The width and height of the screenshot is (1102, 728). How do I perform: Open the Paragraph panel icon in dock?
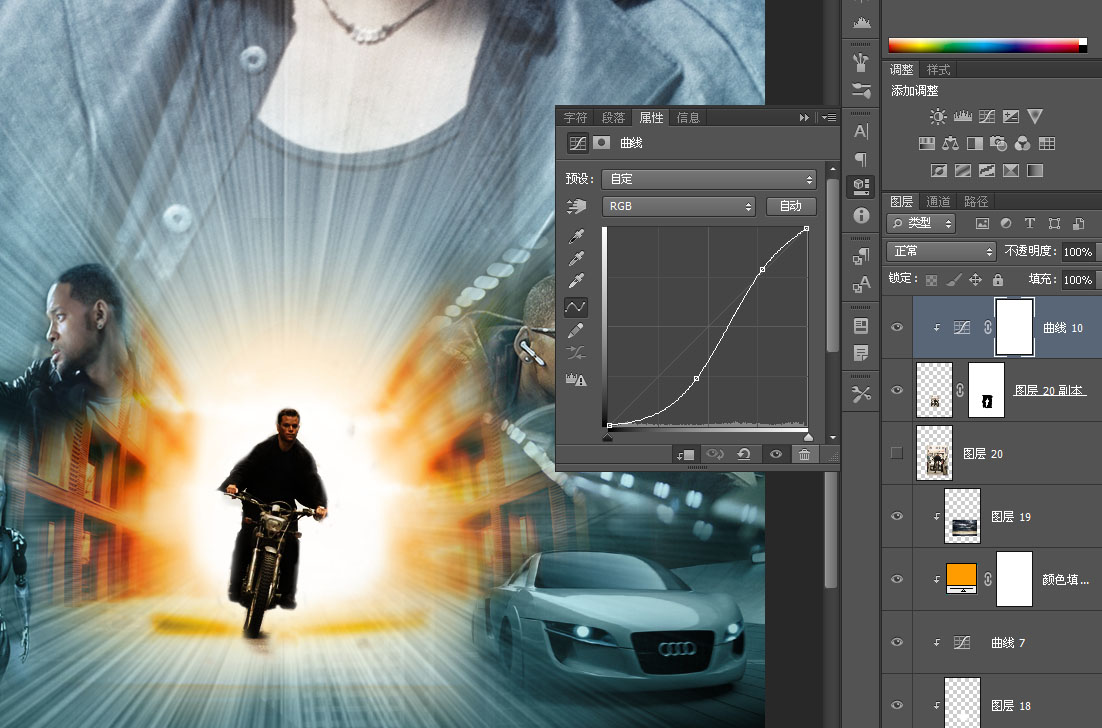(861, 159)
